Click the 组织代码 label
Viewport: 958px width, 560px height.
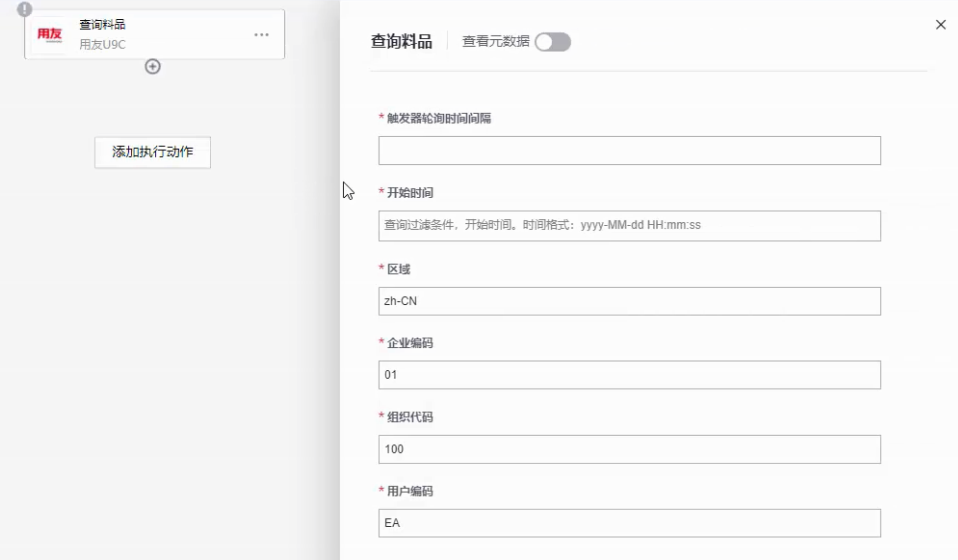[410, 418]
